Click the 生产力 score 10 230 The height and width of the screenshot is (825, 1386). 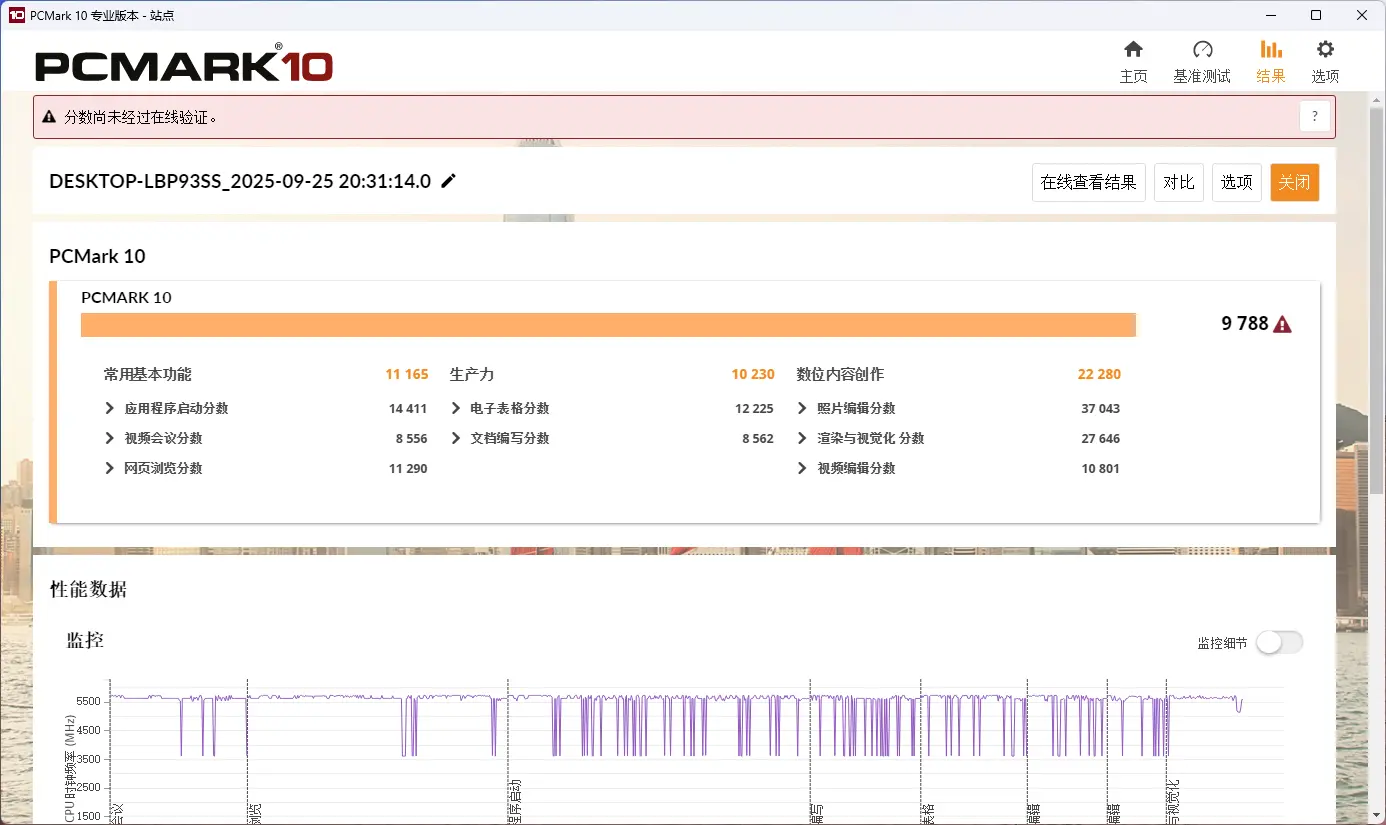[x=753, y=375]
